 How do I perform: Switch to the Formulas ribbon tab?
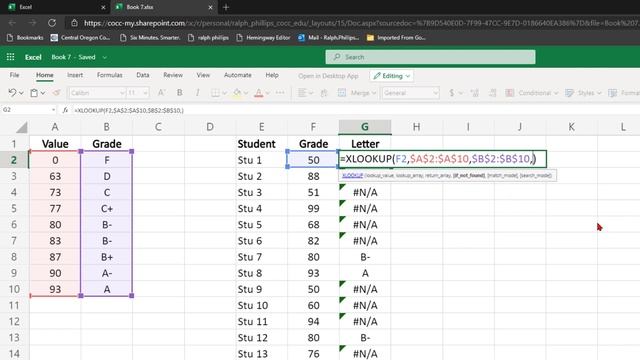[x=109, y=75]
